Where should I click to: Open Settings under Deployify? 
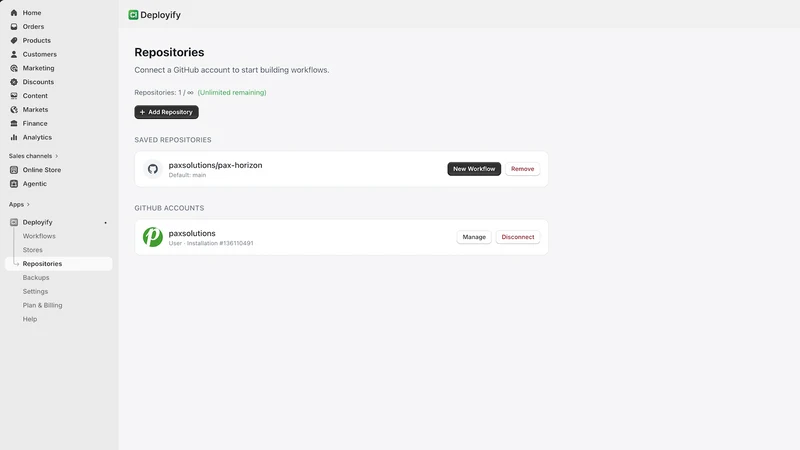pyautogui.click(x=35, y=291)
